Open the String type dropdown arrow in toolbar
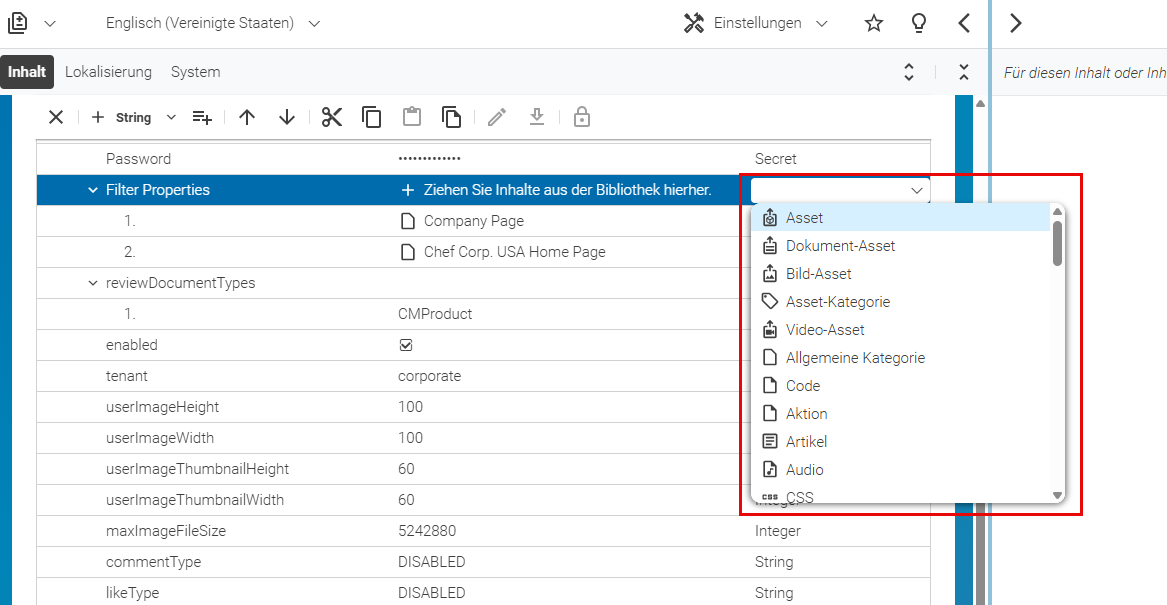The height and width of the screenshot is (605, 1167). [171, 117]
